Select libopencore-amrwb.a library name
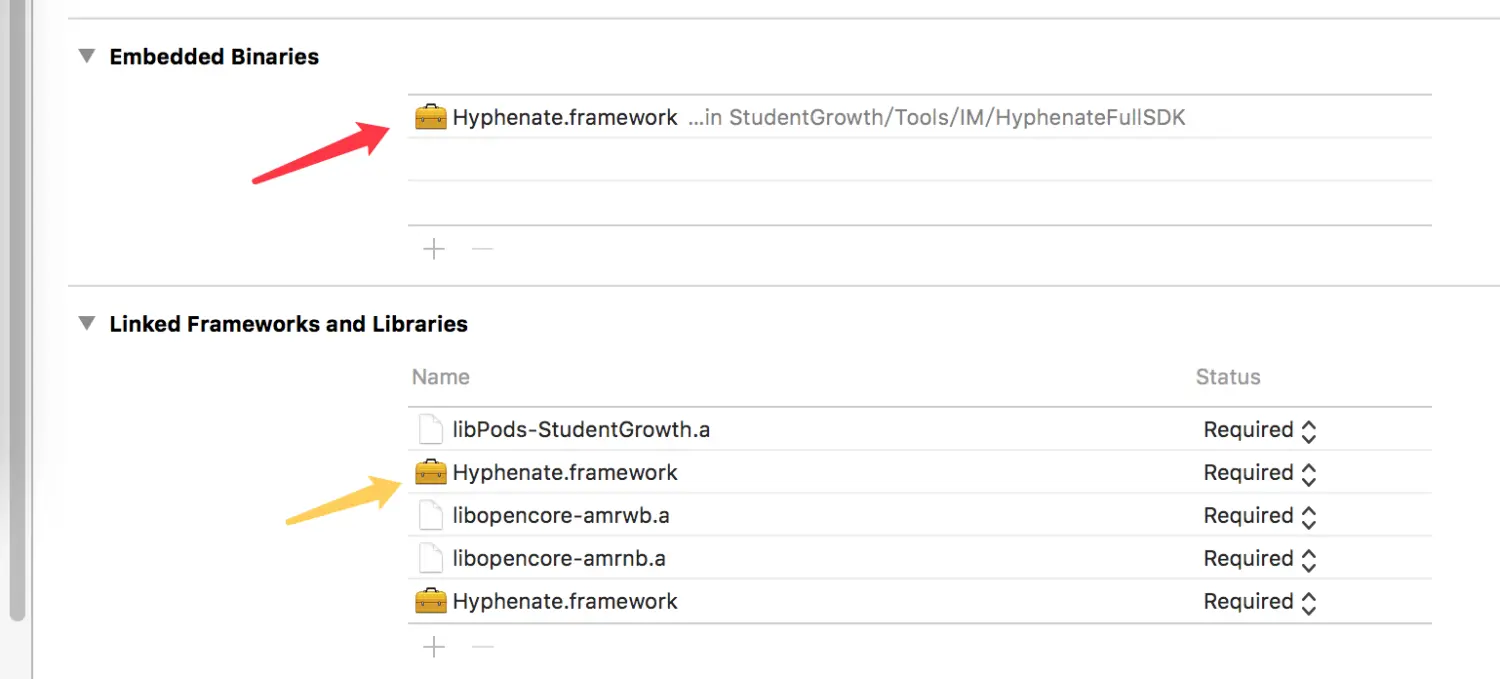1500x679 pixels. [561, 516]
